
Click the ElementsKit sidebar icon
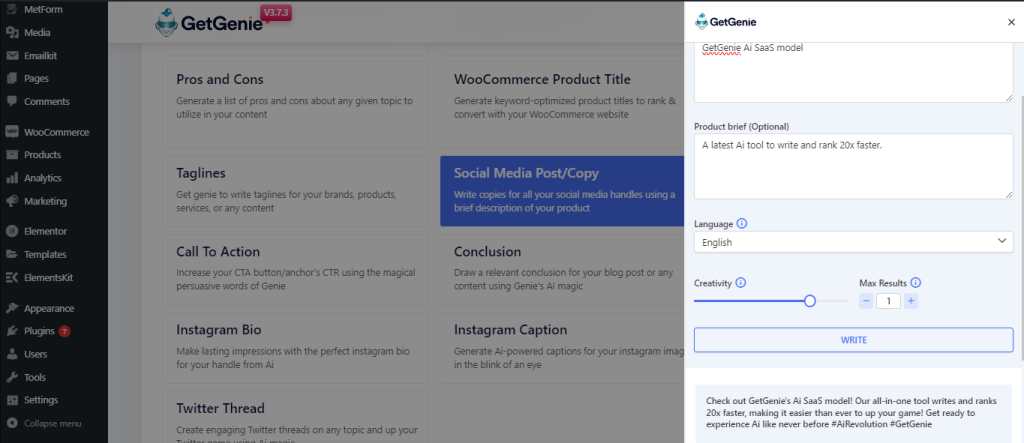click(12, 278)
